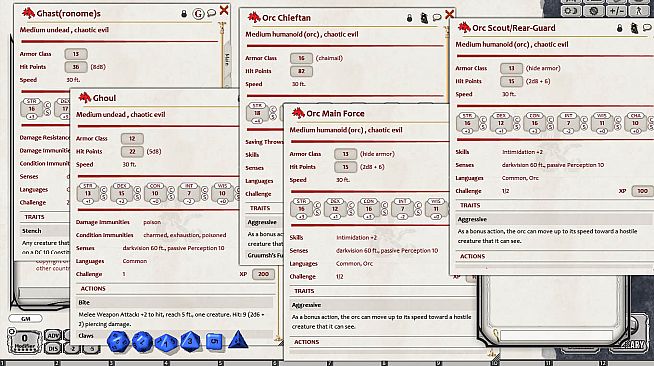Click the STR check circle on Orc Scout sheet
This screenshot has height=366, width=654.
pos(483,119)
